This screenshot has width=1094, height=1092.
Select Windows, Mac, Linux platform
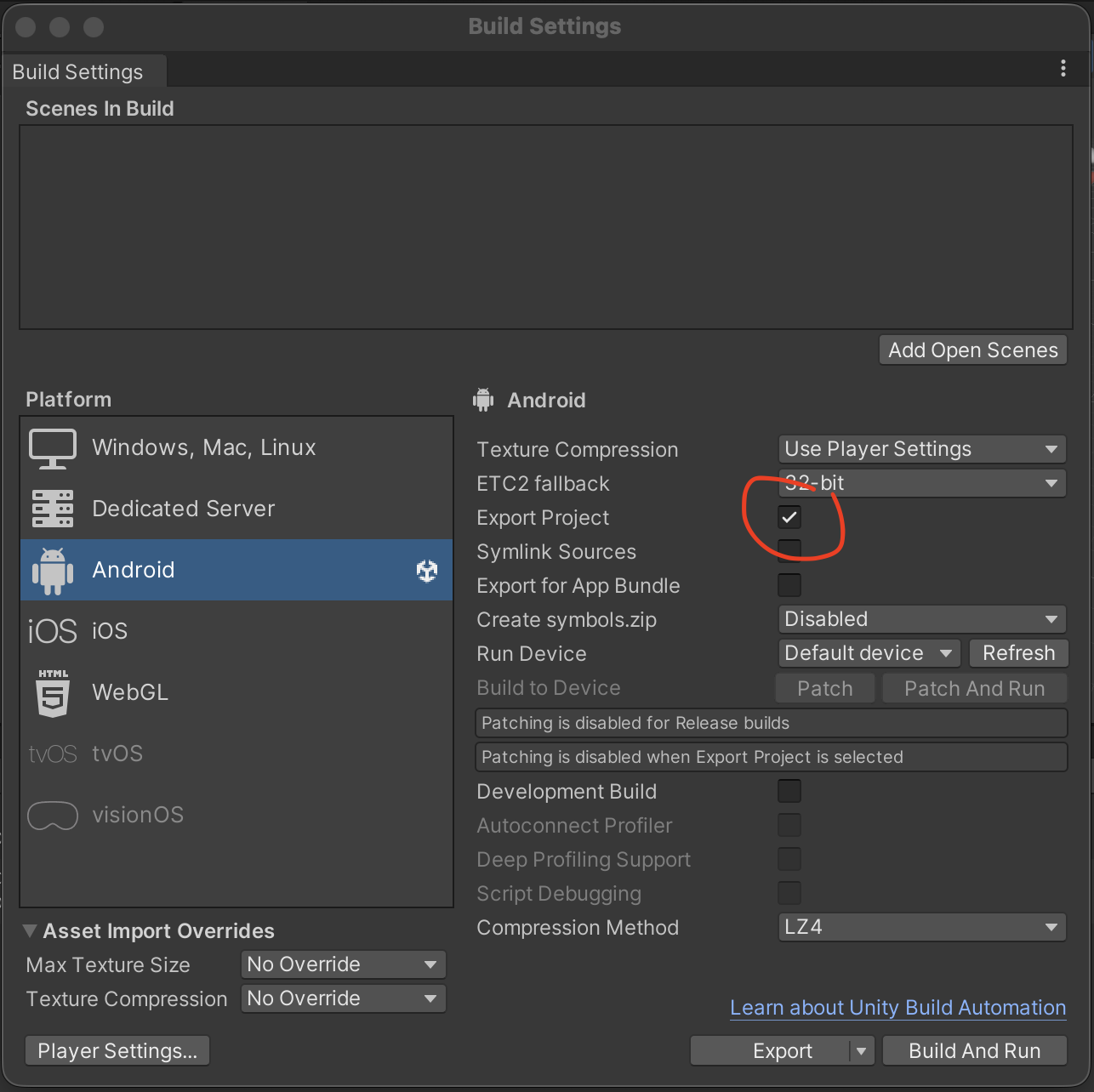click(236, 447)
